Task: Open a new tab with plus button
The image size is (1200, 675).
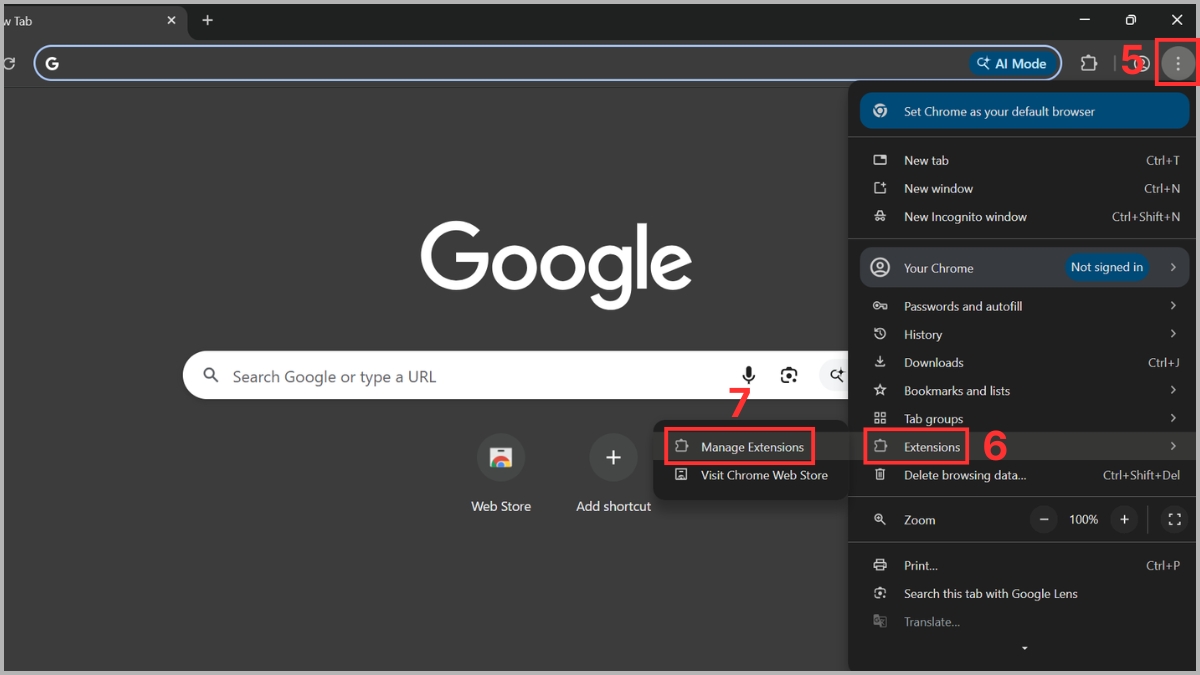Action: 207,20
